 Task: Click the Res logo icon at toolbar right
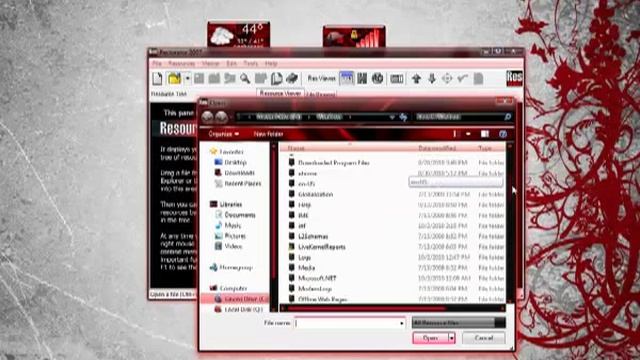click(x=514, y=78)
